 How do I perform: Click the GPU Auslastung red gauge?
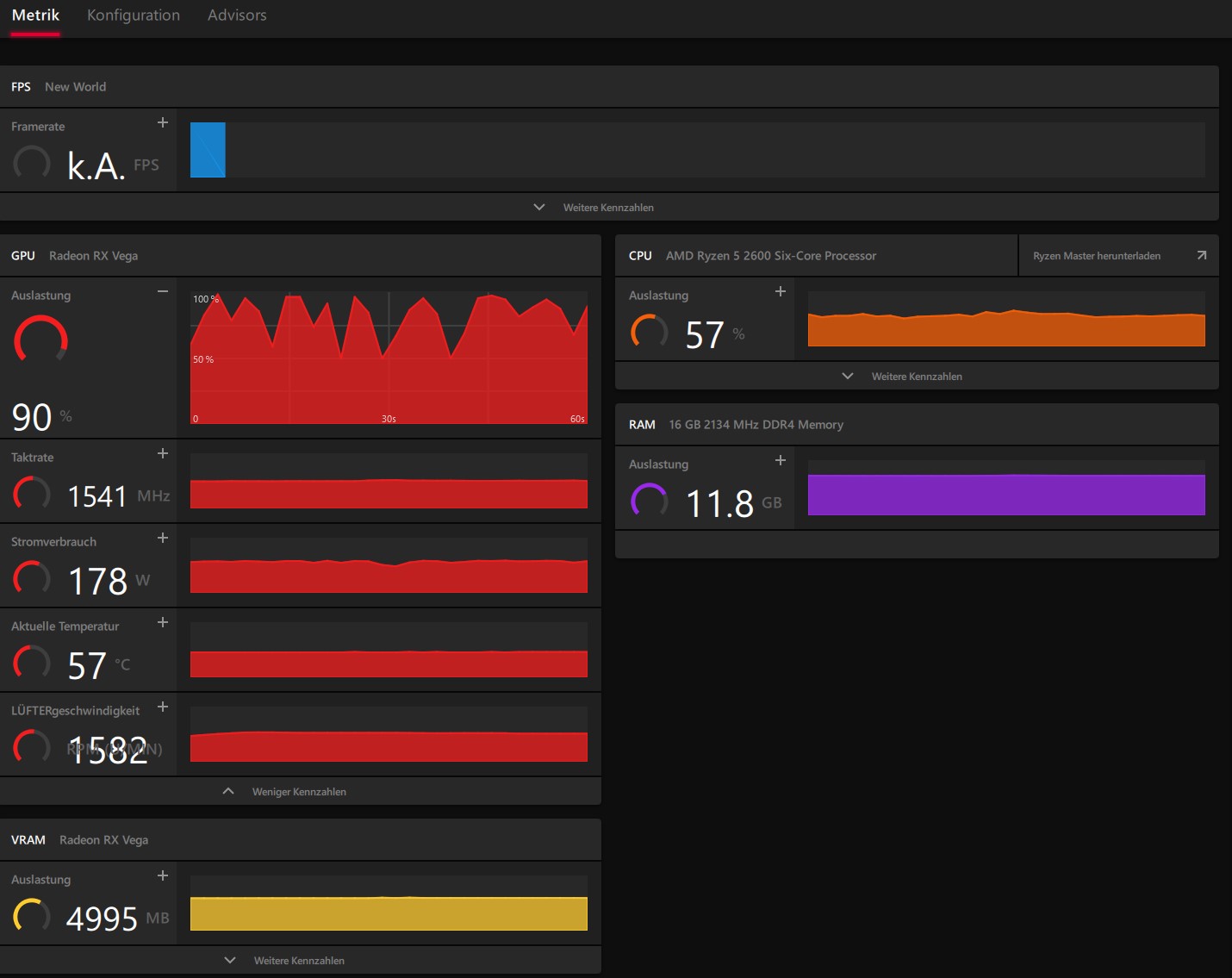coord(40,339)
